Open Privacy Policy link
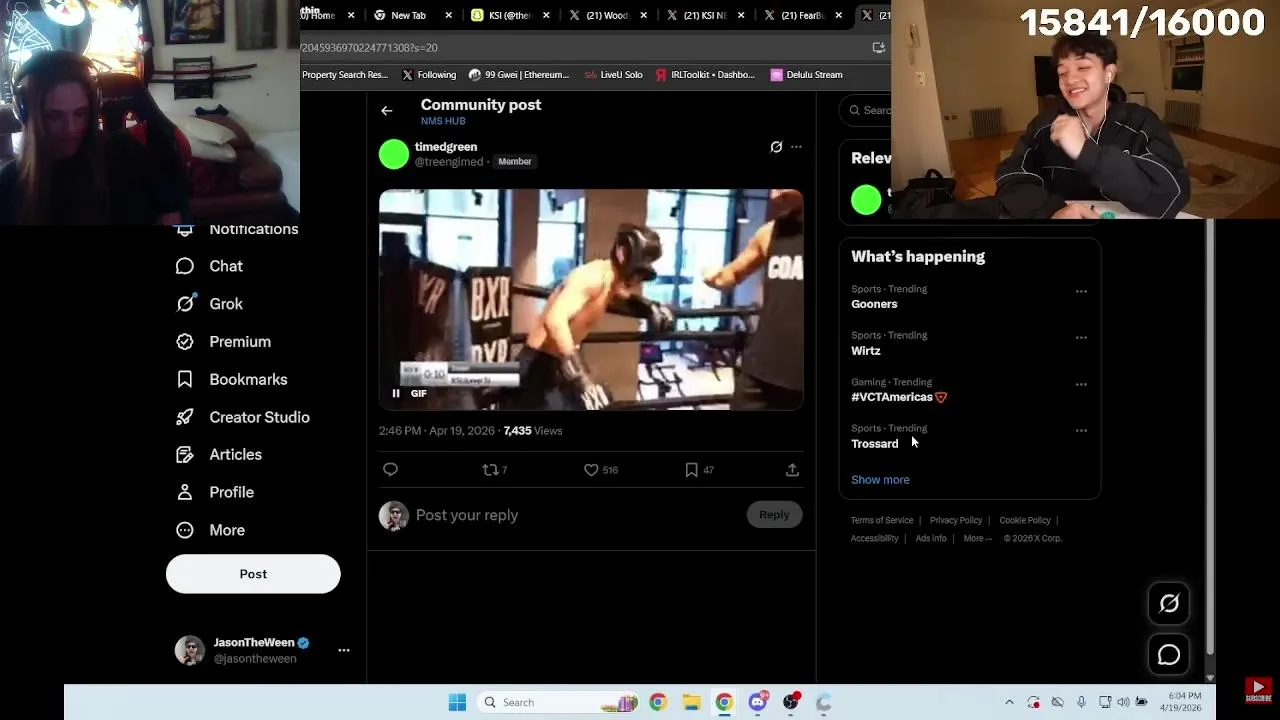Viewport: 1280px width, 720px height. click(x=956, y=520)
